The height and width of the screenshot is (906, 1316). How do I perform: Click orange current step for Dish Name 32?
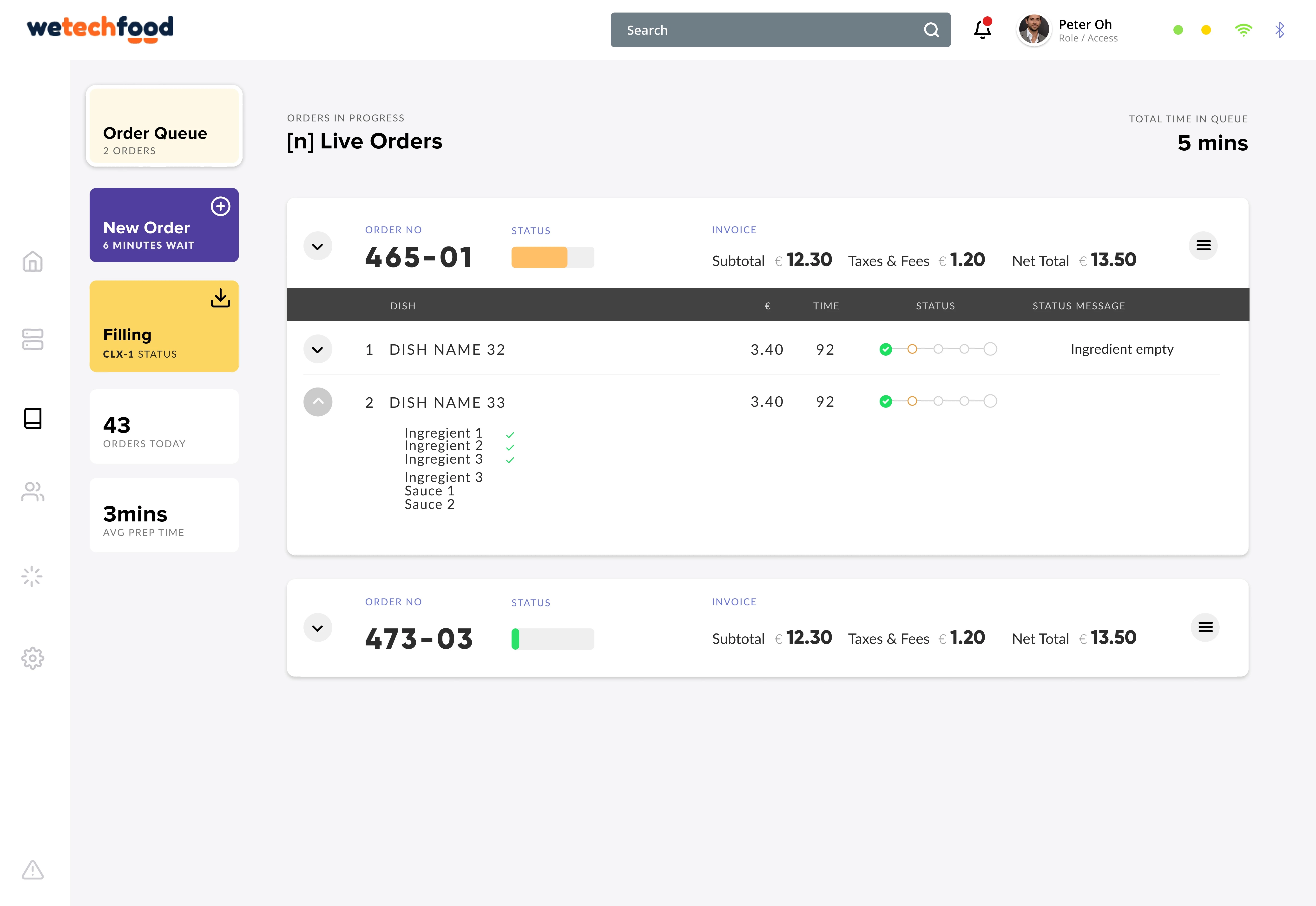[x=912, y=349]
